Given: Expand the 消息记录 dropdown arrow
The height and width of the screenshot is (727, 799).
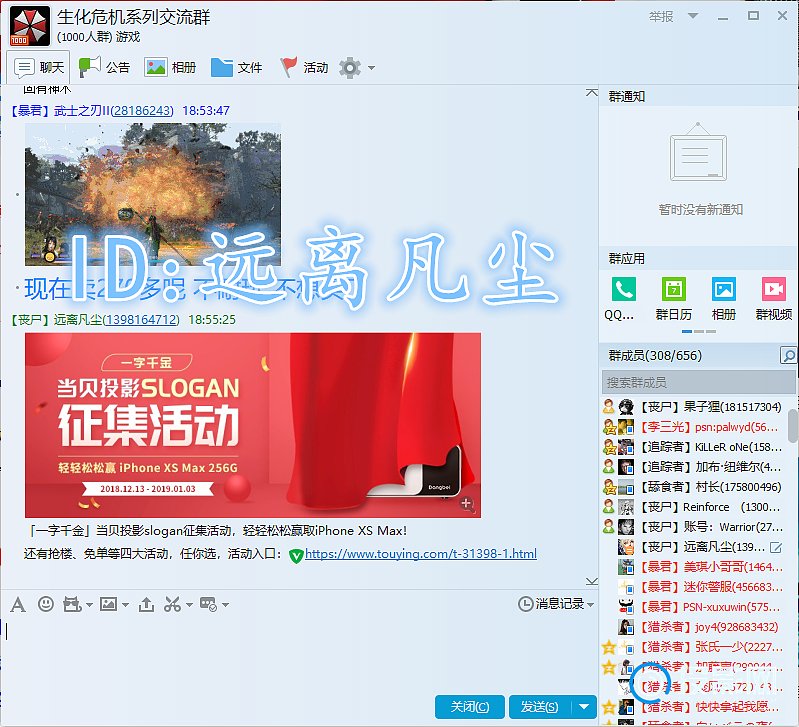Looking at the screenshot, I should (x=591, y=605).
